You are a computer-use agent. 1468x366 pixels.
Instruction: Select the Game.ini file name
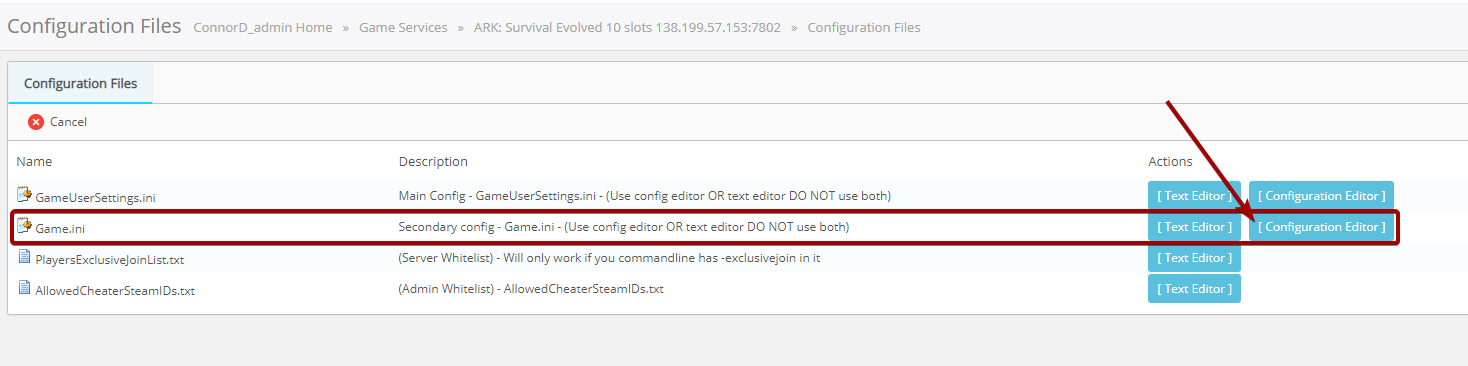[60, 229]
